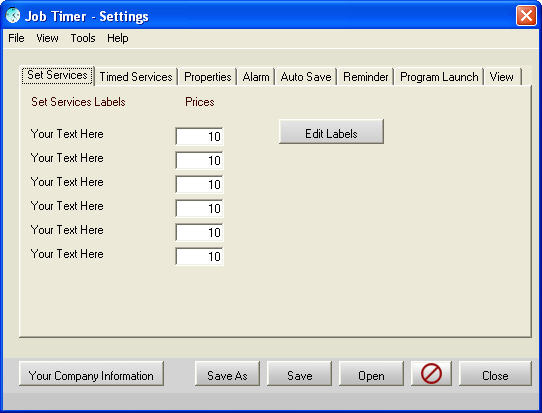This screenshot has height=413, width=542.
Task: Open the Reminder tab
Action: tap(366, 77)
